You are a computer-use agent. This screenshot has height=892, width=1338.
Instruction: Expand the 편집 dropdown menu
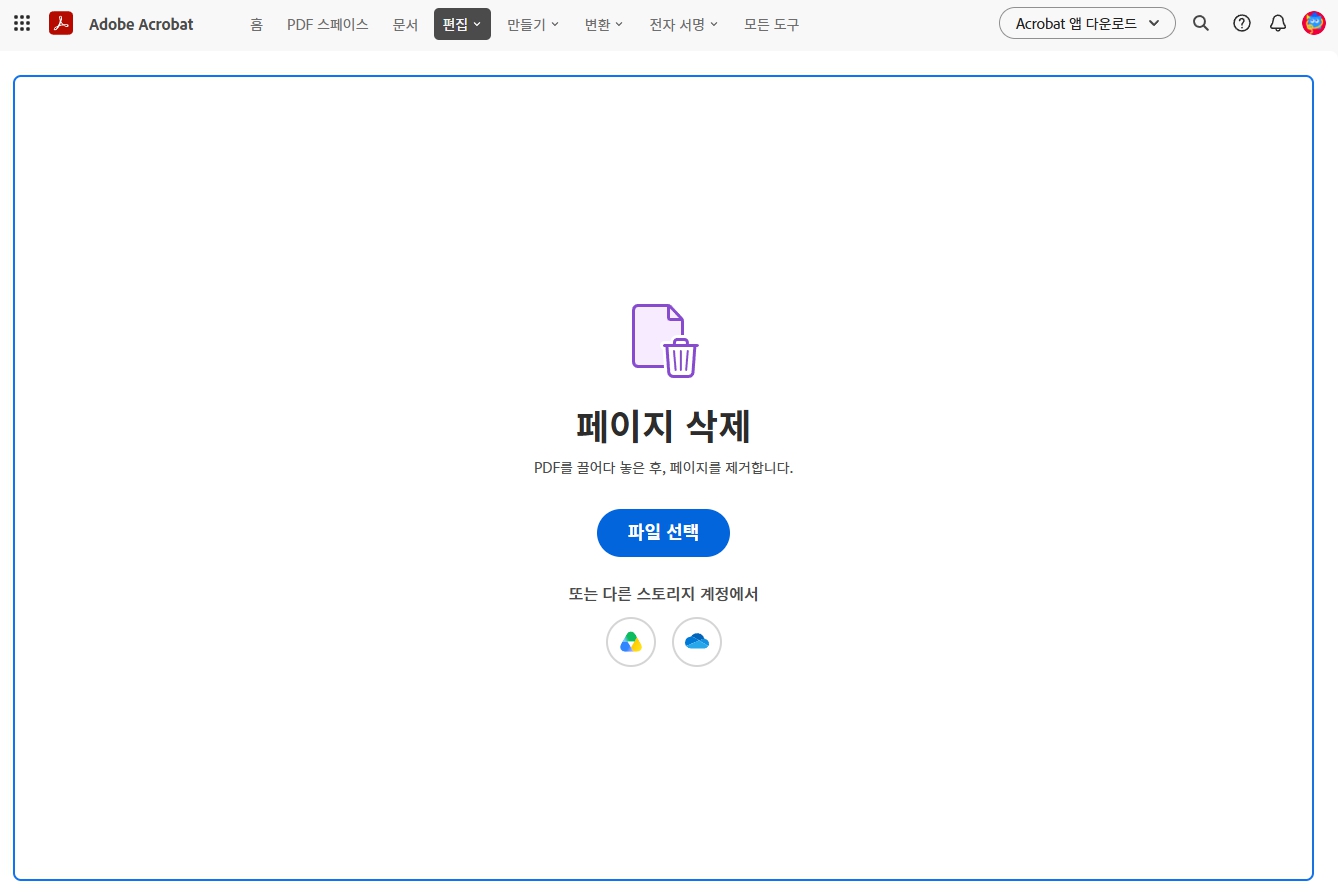coord(462,24)
